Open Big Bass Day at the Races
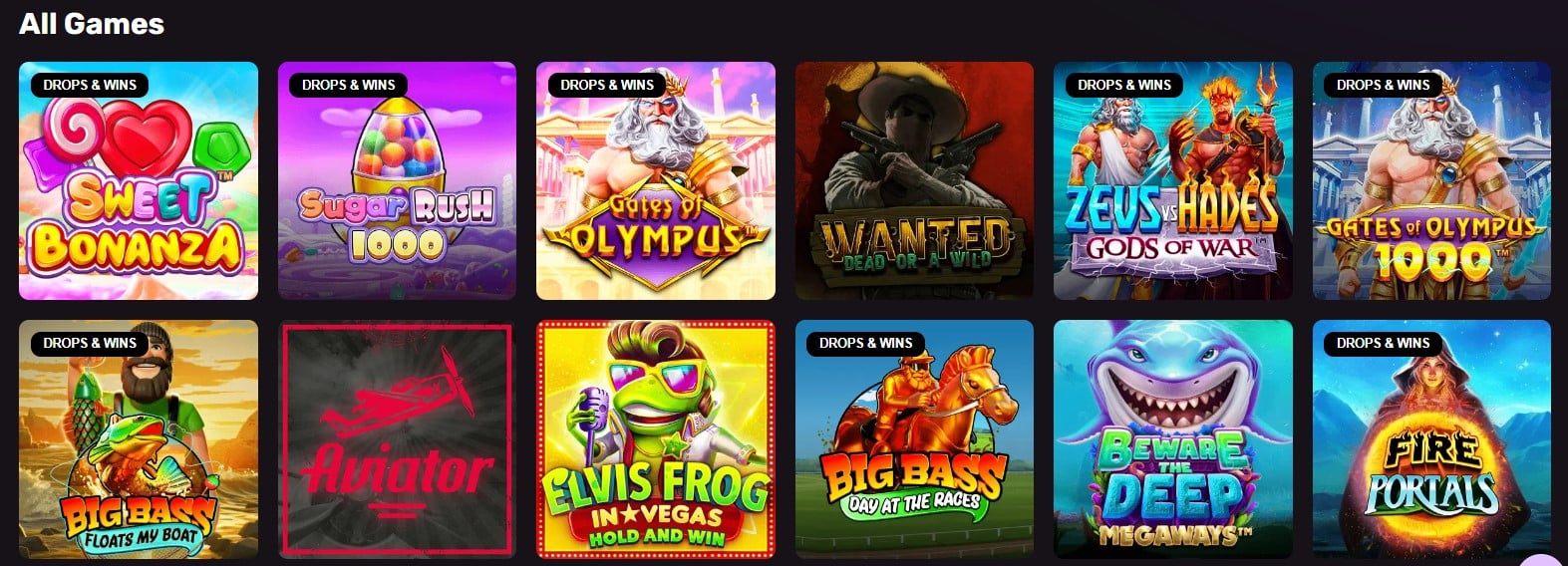Screen dimensions: 1568x566 point(914,439)
